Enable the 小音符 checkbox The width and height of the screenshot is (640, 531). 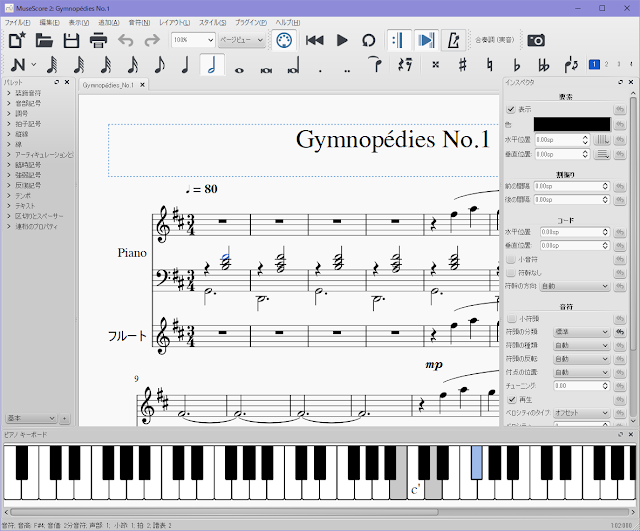click(x=511, y=259)
